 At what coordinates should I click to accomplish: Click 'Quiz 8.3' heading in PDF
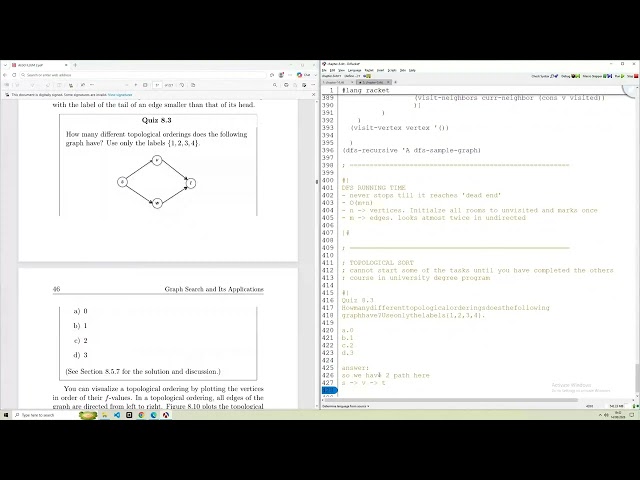pyautogui.click(x=157, y=120)
